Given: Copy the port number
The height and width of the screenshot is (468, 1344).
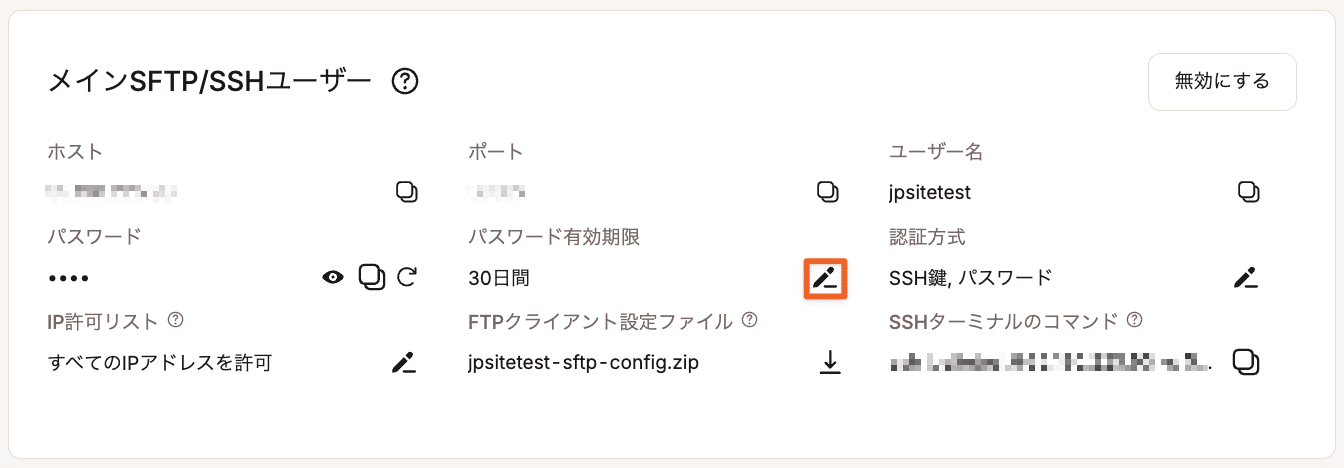Looking at the screenshot, I should pyautogui.click(x=827, y=191).
